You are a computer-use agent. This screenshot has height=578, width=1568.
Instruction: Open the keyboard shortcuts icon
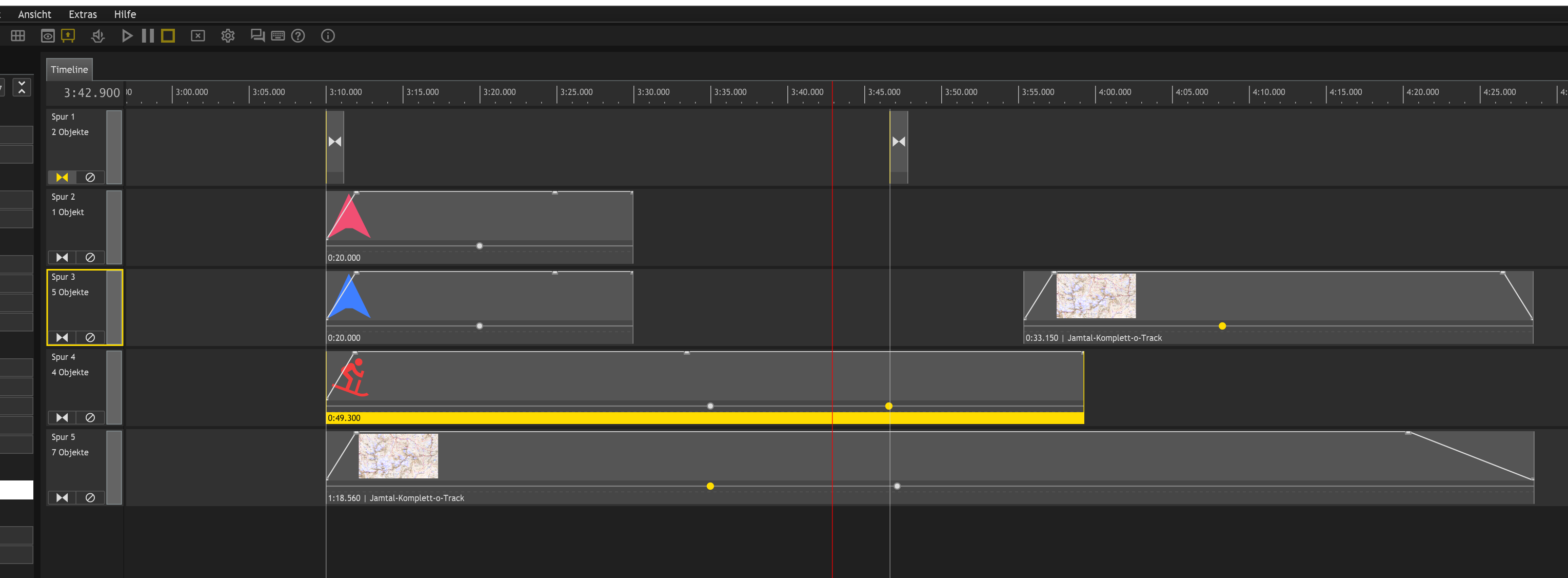278,36
